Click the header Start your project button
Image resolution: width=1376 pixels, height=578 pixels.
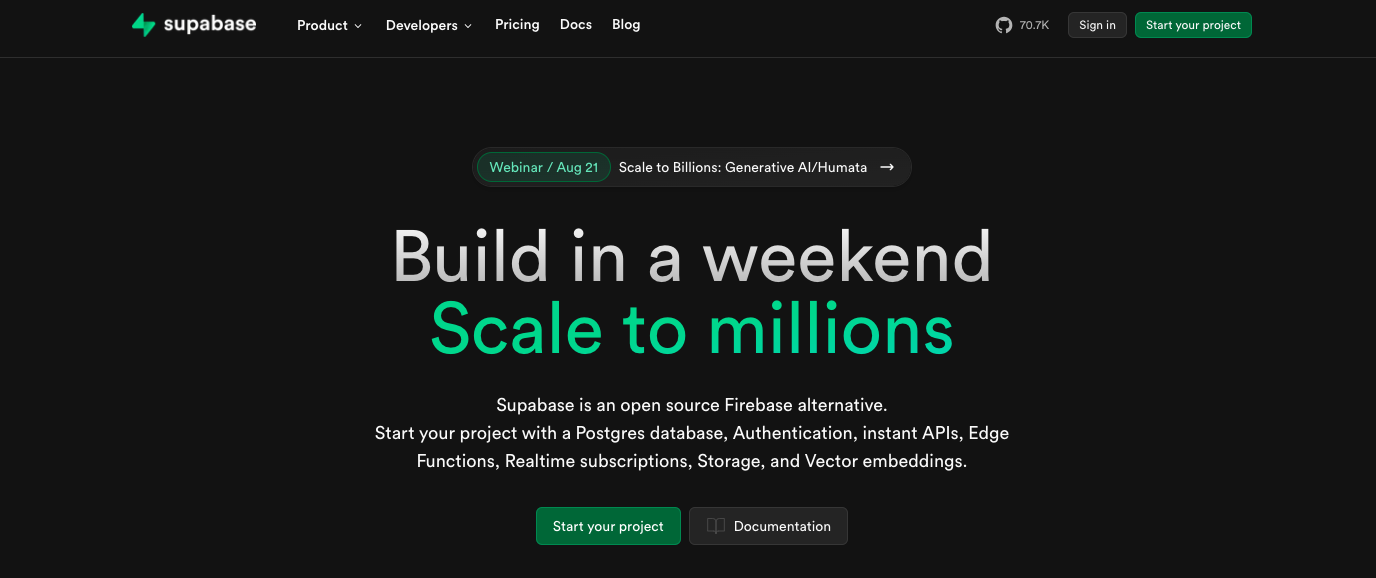pyautogui.click(x=1193, y=25)
